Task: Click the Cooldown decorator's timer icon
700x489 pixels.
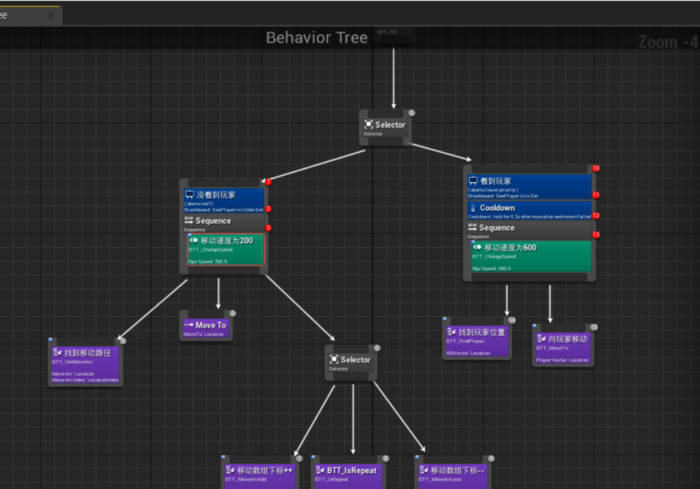Action: (x=473, y=208)
